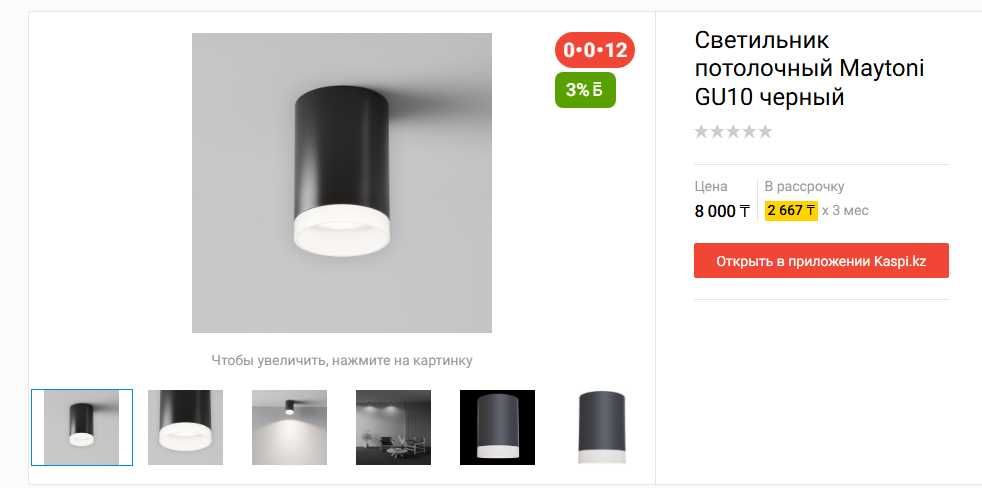Click the 'Чтобы увеличить' hint text
Viewport: 982px width, 488px height.
click(342, 360)
